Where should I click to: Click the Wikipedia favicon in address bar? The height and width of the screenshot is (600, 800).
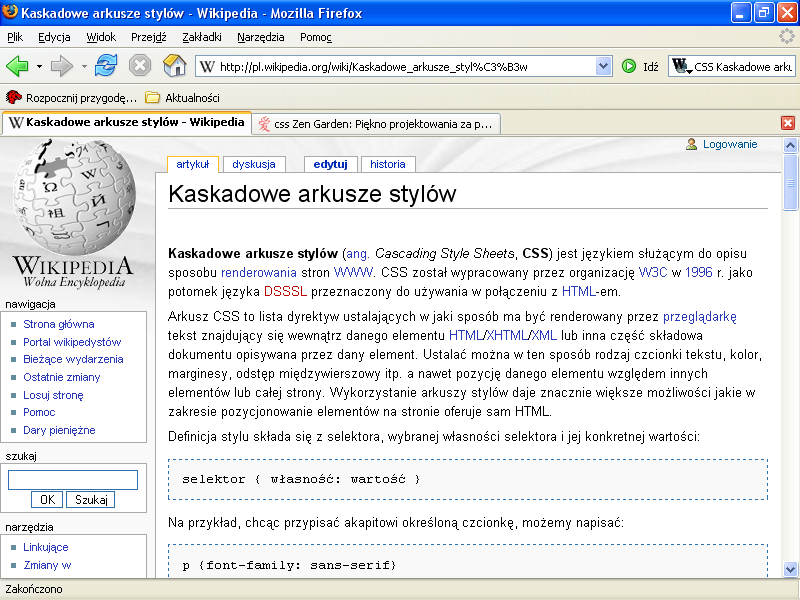[x=207, y=66]
